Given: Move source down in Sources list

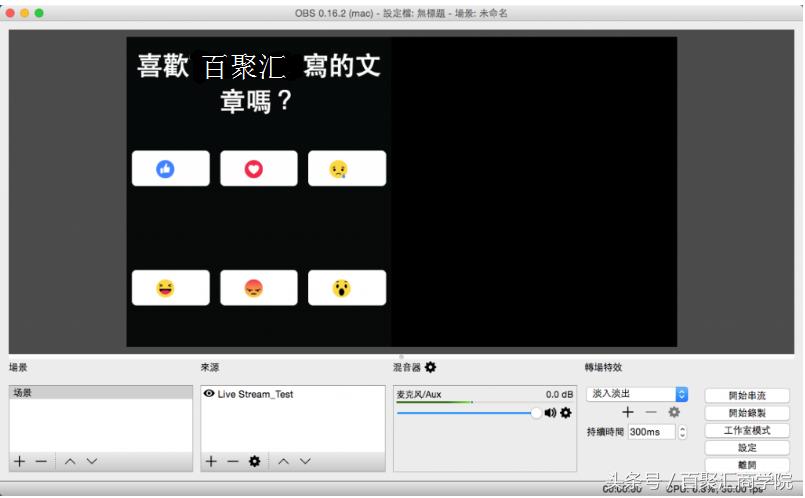Looking at the screenshot, I should pos(305,462).
